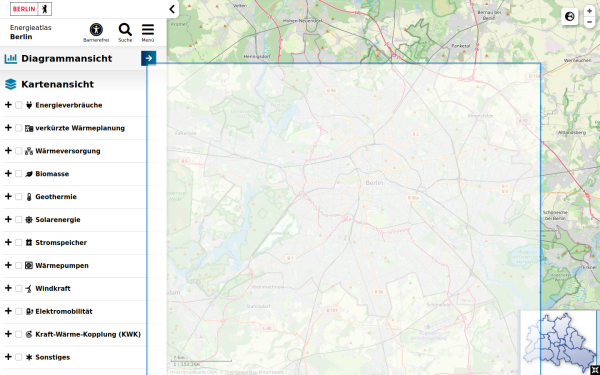Expand the Kraft-Wärme-Kopplung (KWK) category
The width and height of the screenshot is (600, 375).
8,334
